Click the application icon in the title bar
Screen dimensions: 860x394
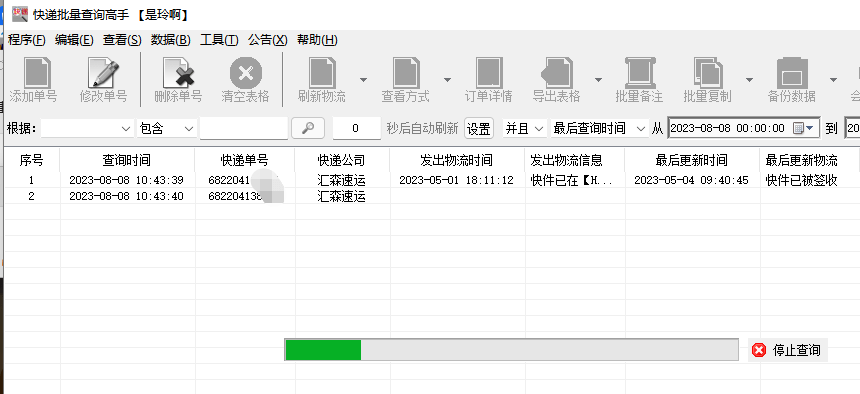click(x=20, y=14)
